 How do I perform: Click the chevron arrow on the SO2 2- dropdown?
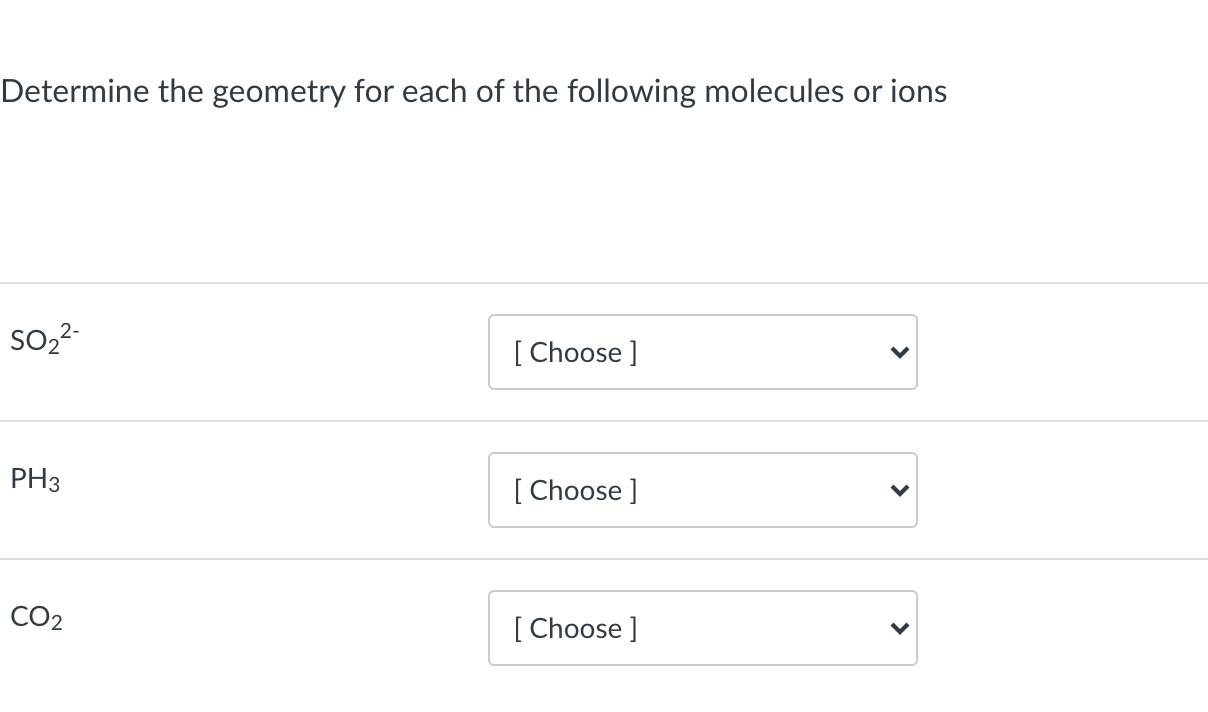899,352
